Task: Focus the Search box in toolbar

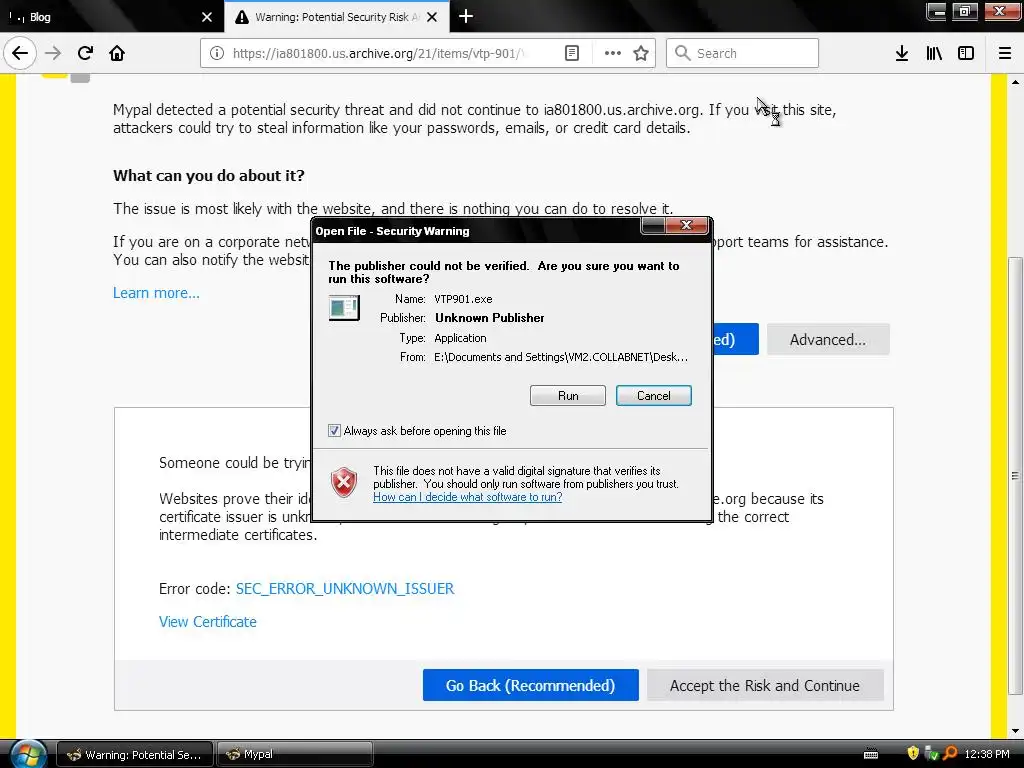Action: pyautogui.click(x=742, y=53)
